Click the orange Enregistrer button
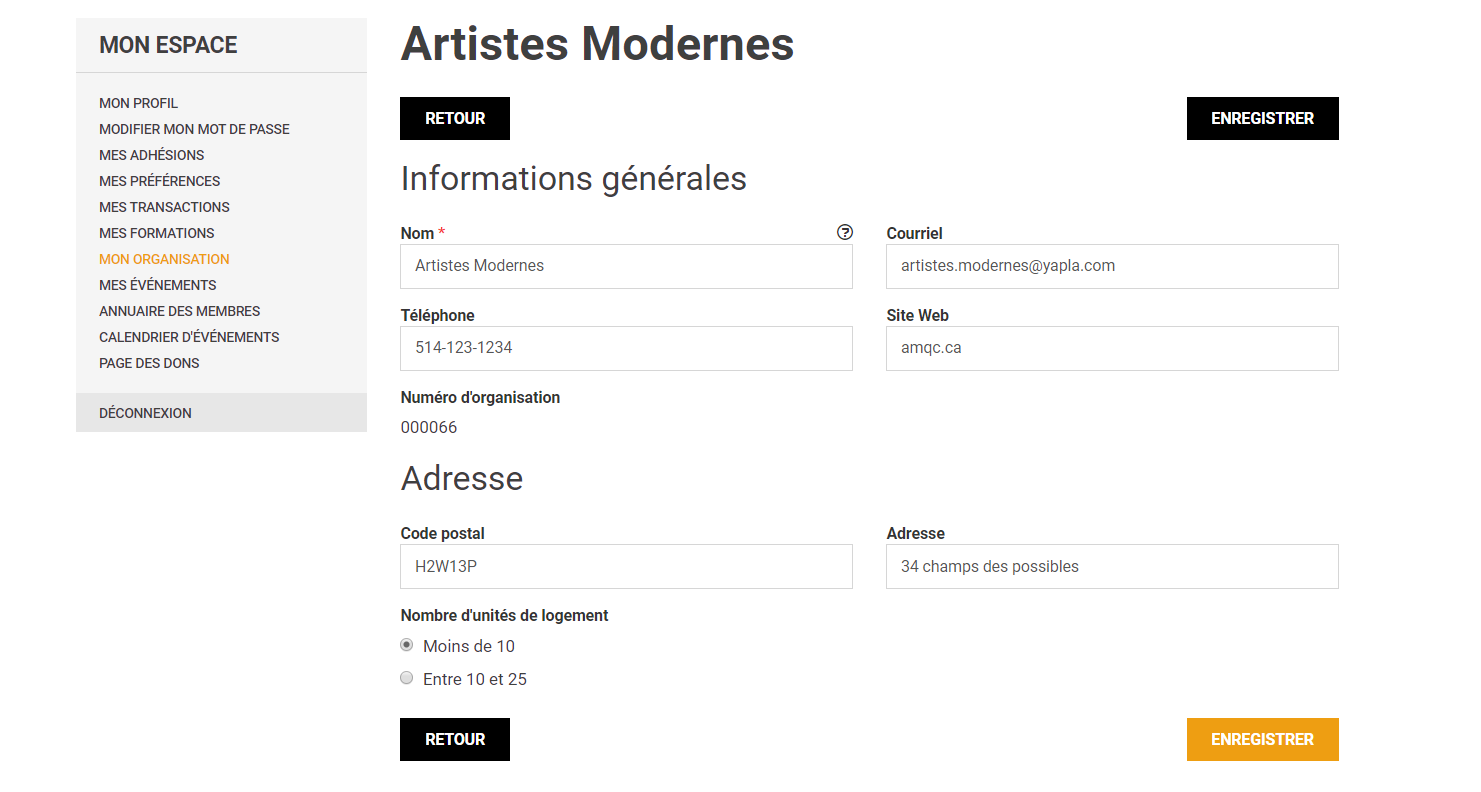 [1262, 739]
